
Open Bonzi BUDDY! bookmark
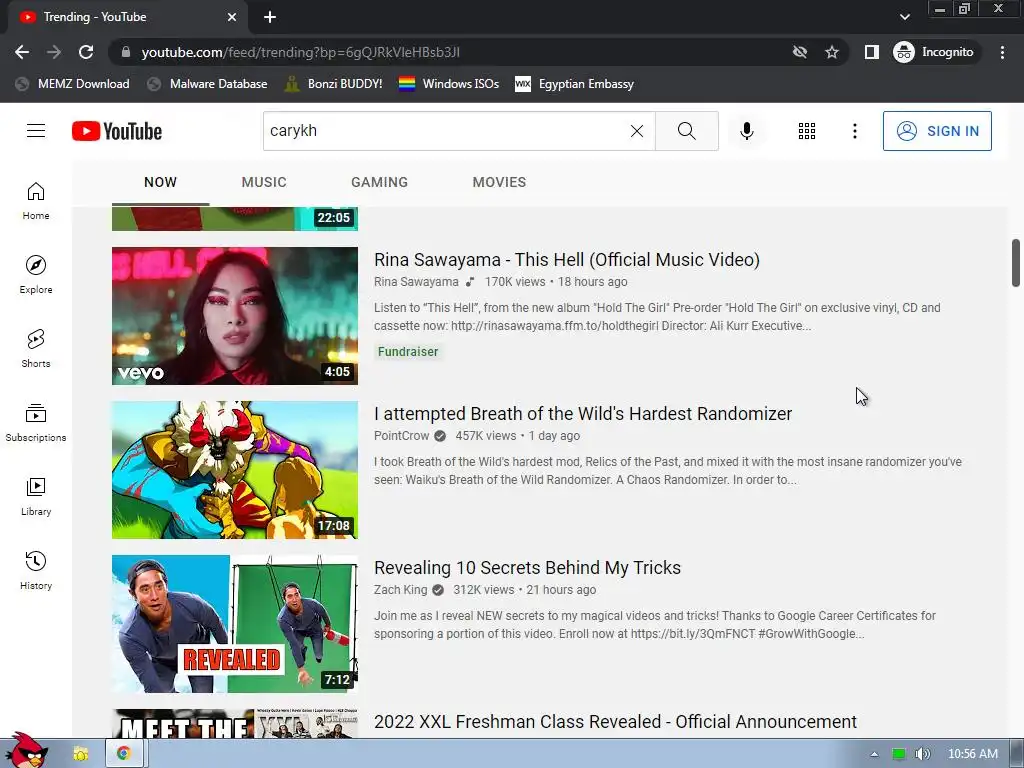coord(334,84)
